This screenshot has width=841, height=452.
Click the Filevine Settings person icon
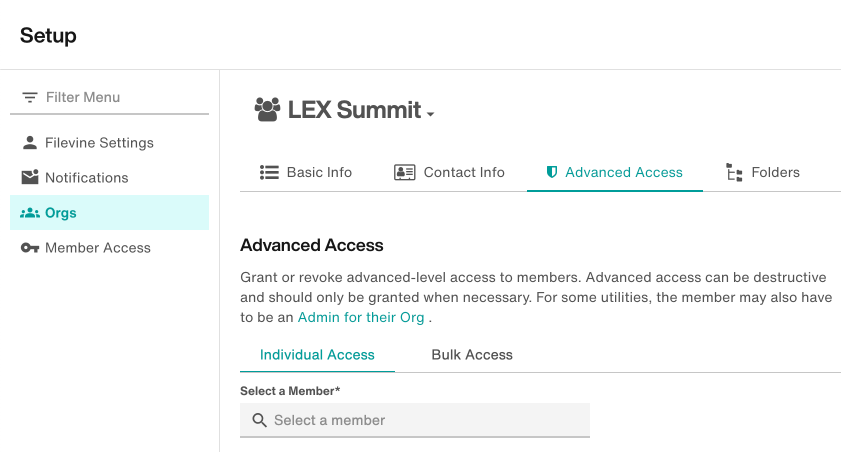(x=30, y=143)
